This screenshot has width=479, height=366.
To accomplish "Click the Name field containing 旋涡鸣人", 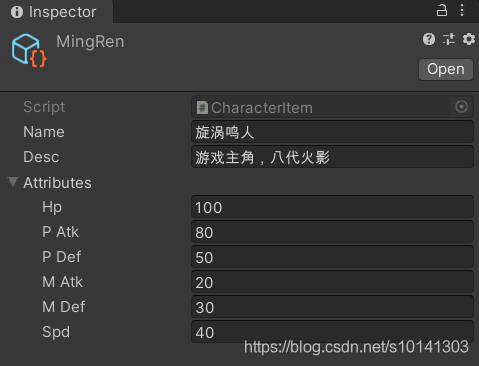I will pyautogui.click(x=332, y=132).
